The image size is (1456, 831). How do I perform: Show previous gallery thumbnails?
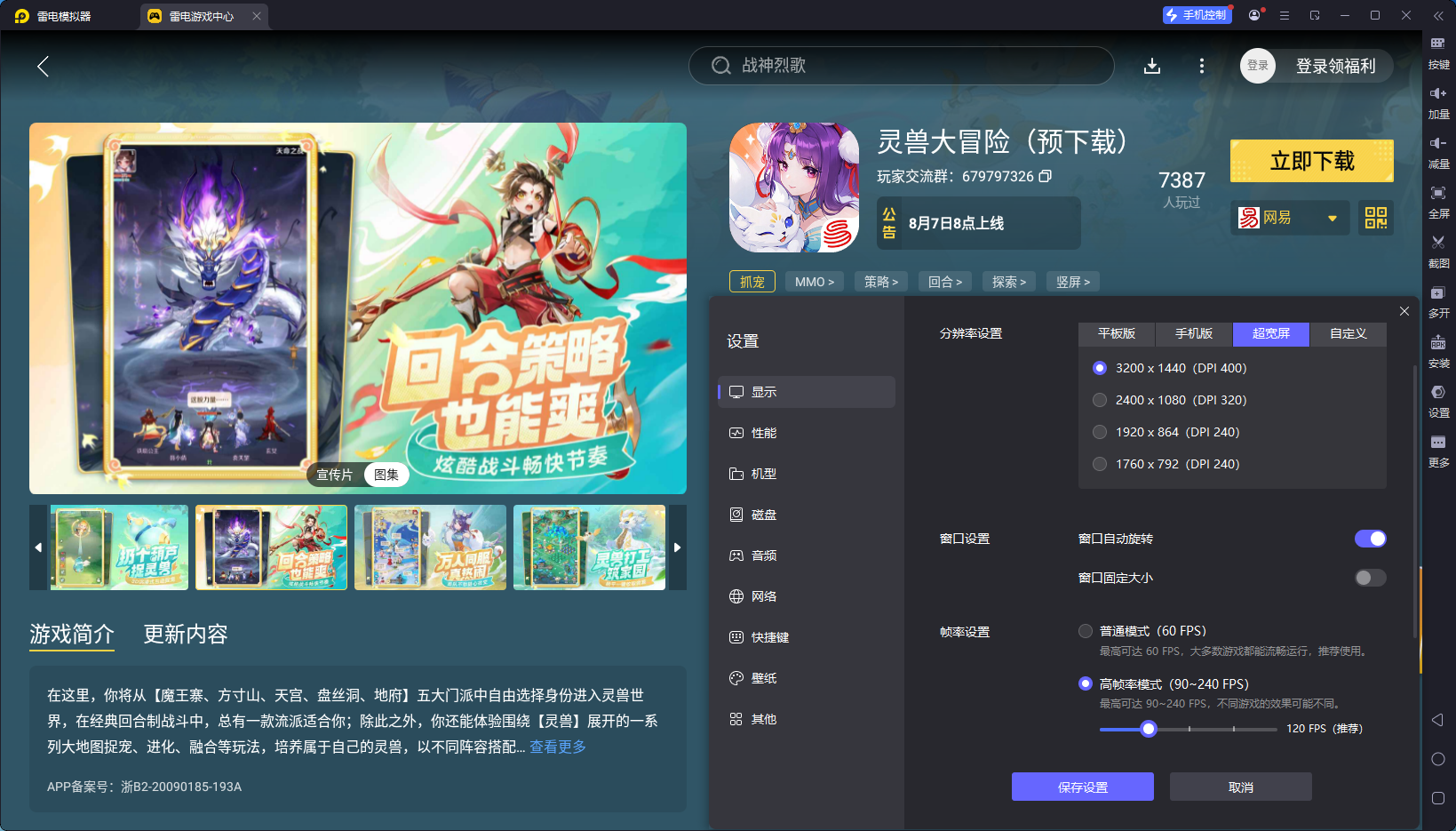click(38, 547)
